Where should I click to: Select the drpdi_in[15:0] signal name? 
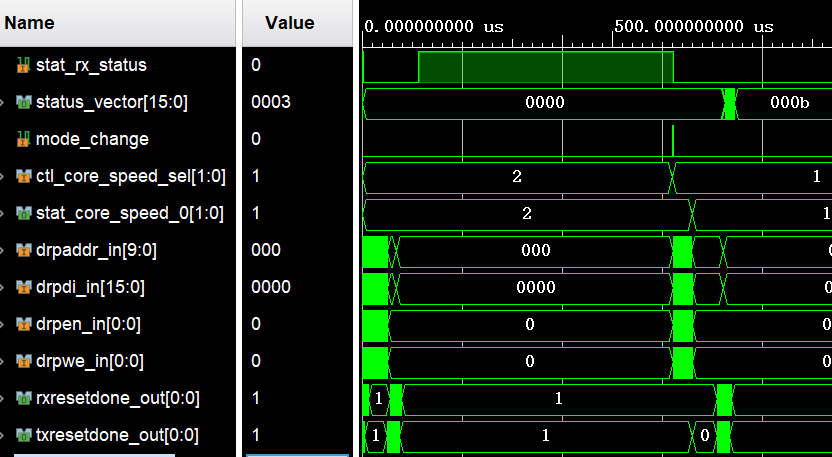point(90,287)
